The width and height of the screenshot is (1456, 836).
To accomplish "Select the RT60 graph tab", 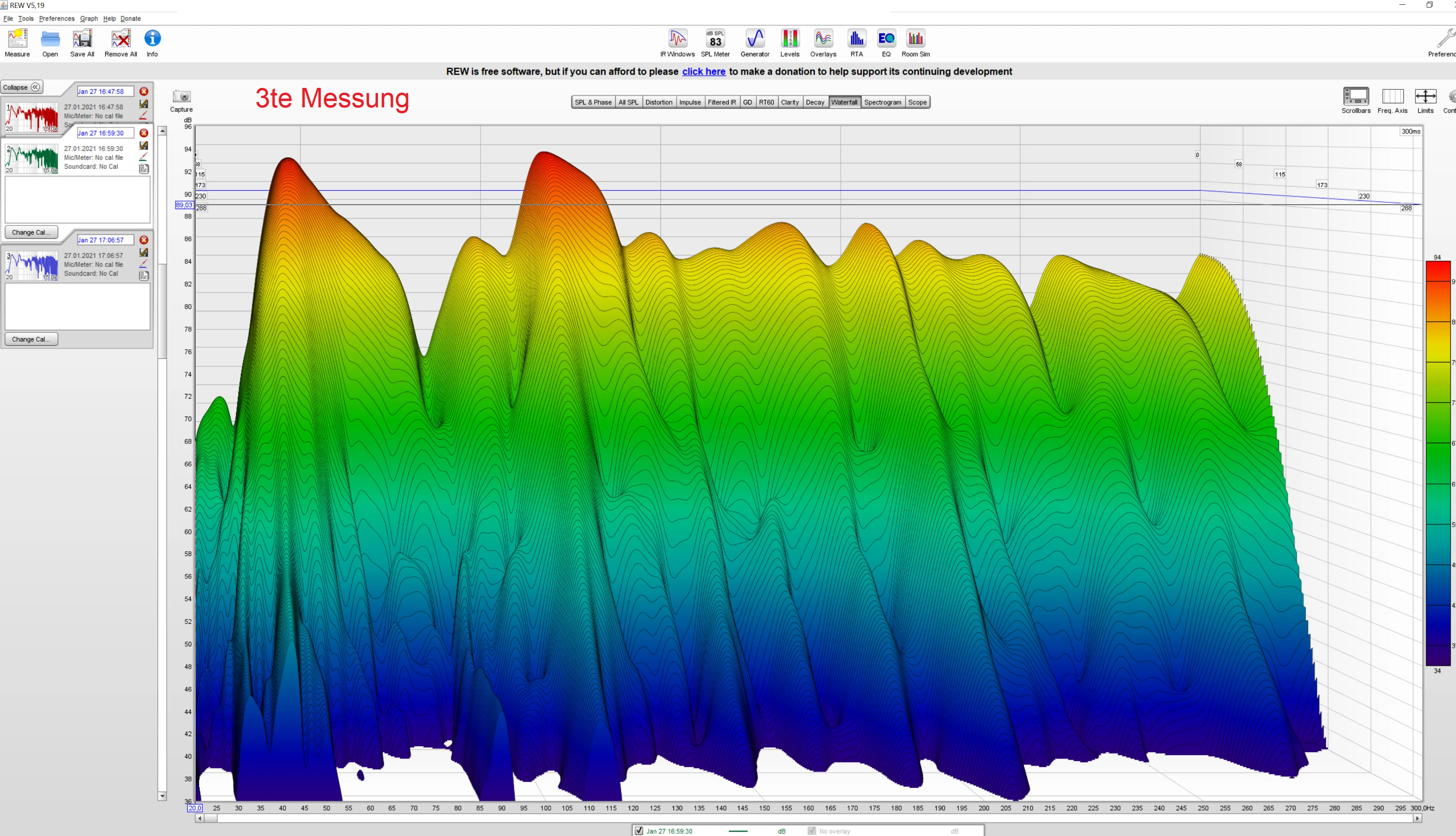I will pos(766,102).
